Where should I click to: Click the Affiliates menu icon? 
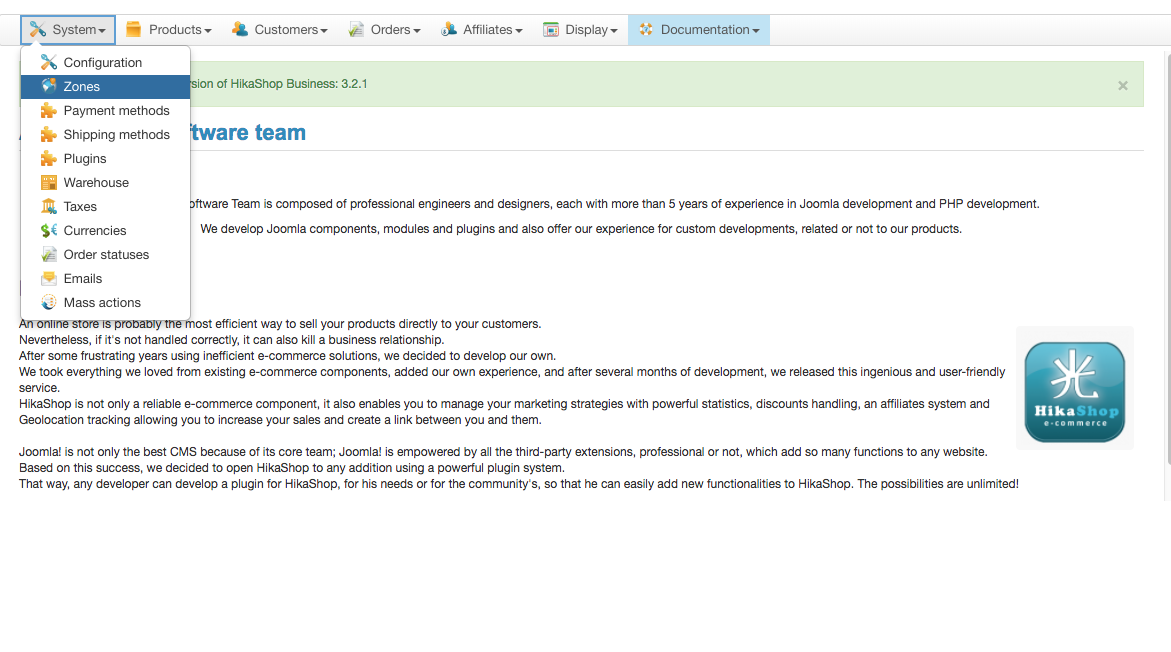[x=449, y=29]
